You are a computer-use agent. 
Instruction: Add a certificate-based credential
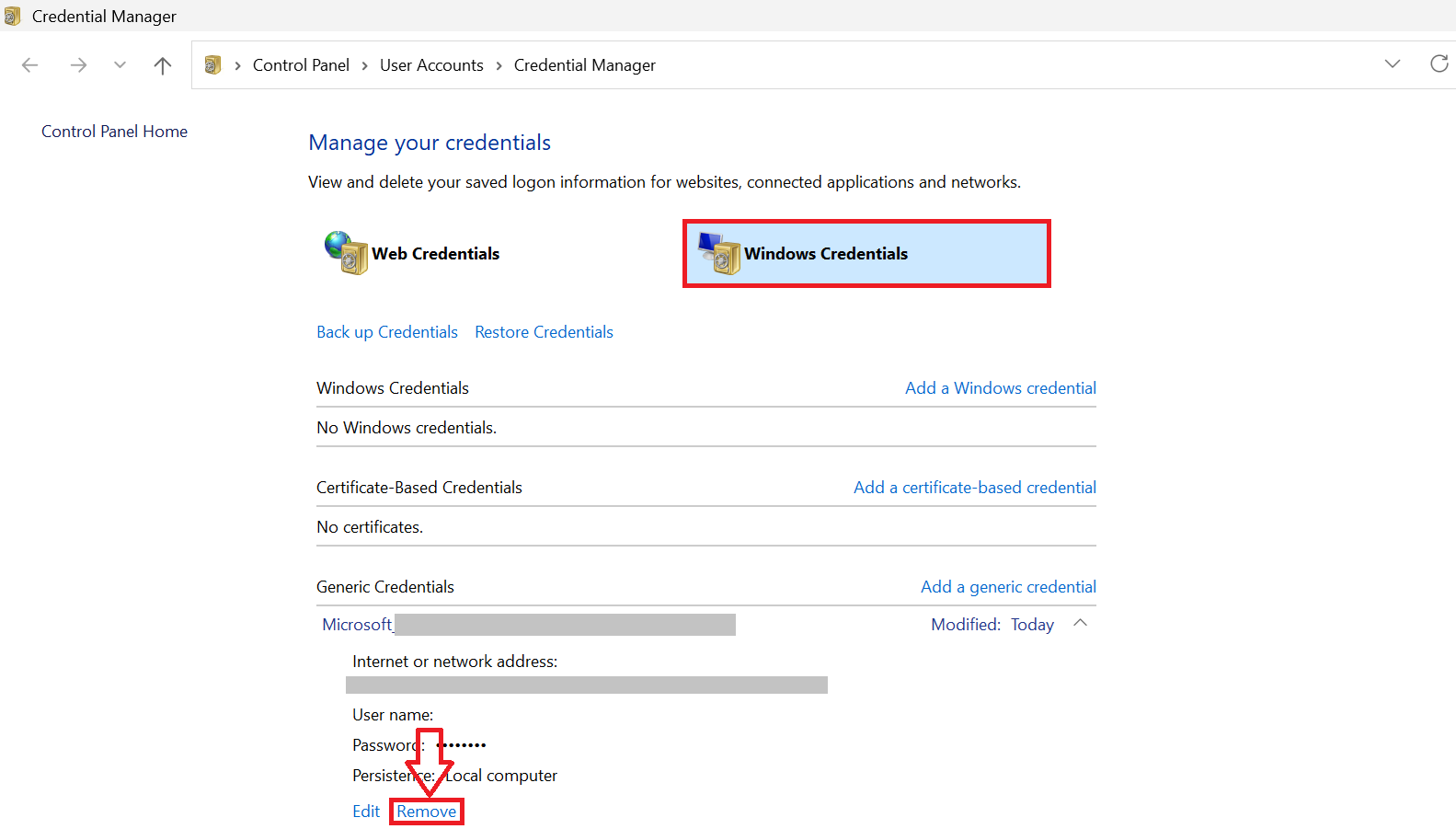[x=975, y=488]
